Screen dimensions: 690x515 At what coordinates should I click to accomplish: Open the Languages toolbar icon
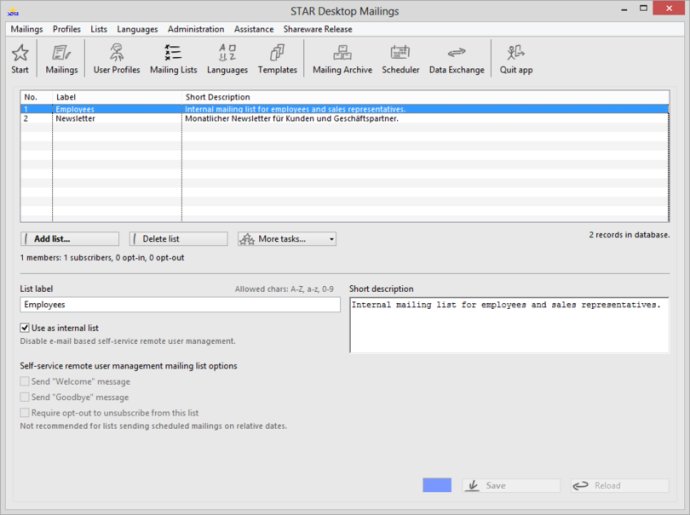[227, 59]
